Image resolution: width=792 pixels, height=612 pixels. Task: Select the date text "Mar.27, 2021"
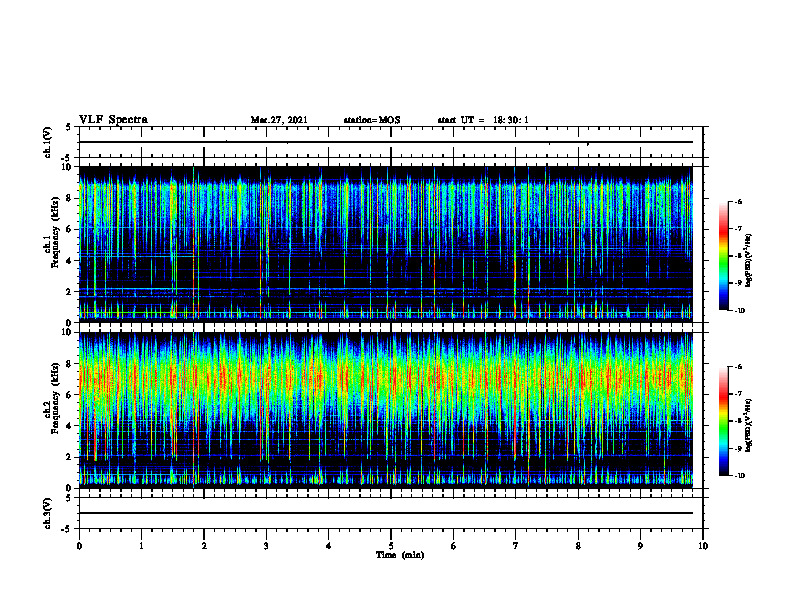(x=279, y=120)
